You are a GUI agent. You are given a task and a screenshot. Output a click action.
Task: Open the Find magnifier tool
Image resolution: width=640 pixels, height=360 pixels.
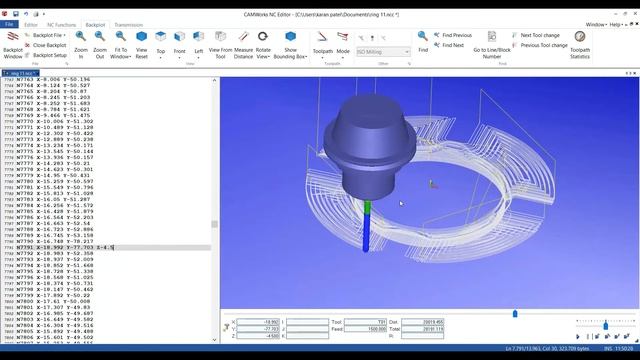pyautogui.click(x=423, y=42)
